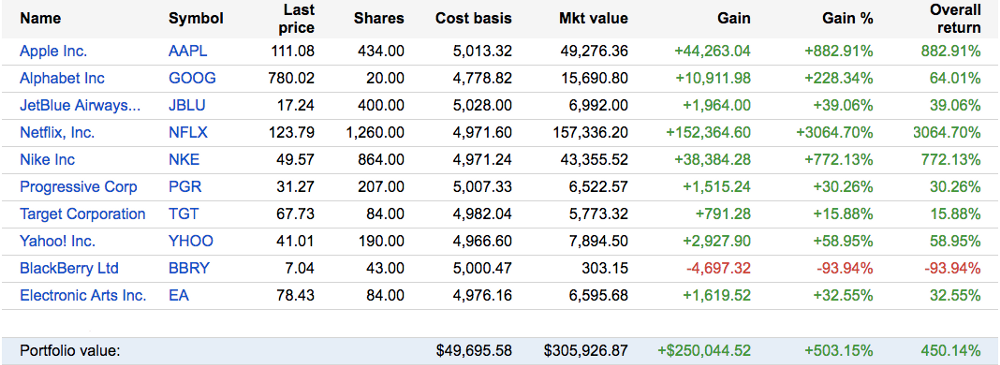1000x365 pixels.
Task: Click the EA ticker symbol
Action: (x=179, y=295)
